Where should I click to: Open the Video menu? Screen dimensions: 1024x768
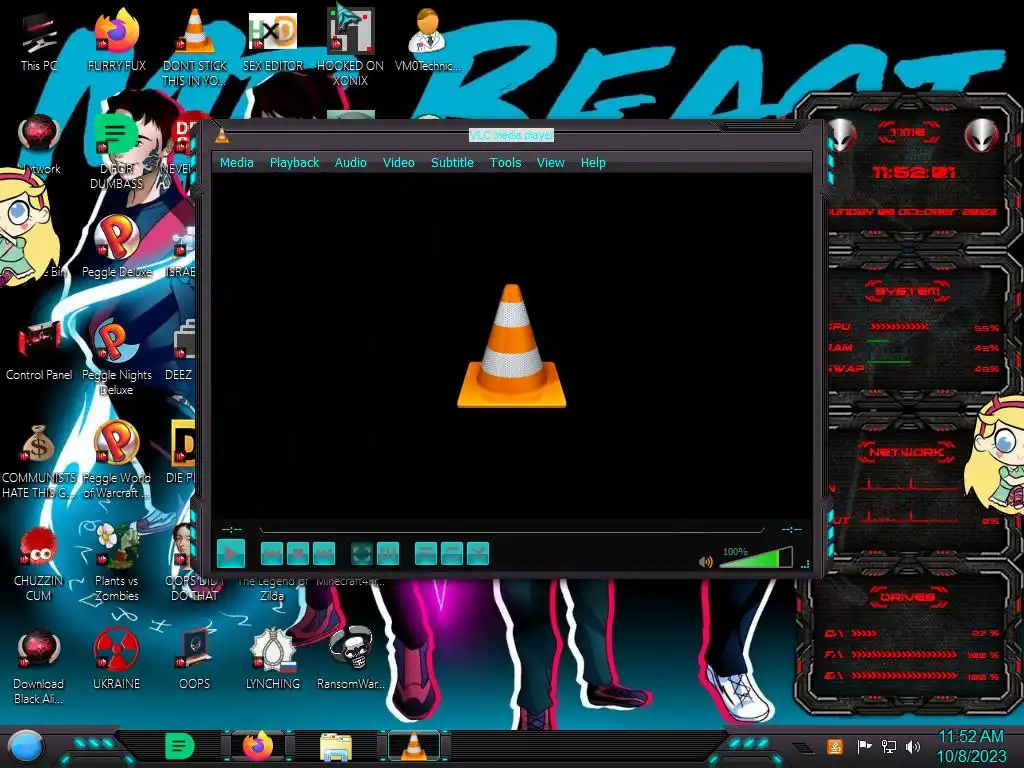click(398, 163)
